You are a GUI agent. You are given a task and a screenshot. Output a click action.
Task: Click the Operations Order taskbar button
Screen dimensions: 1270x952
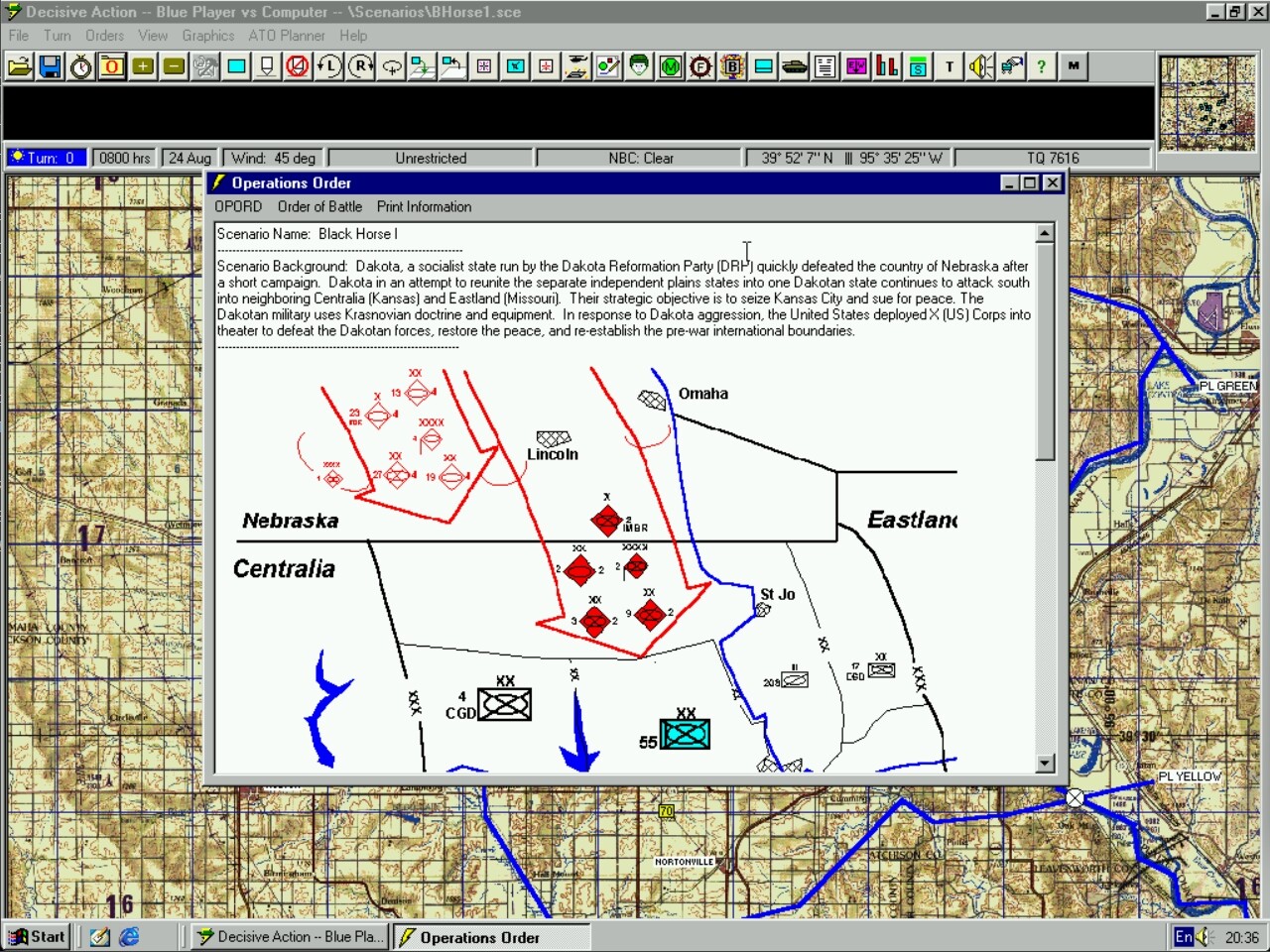(491, 937)
